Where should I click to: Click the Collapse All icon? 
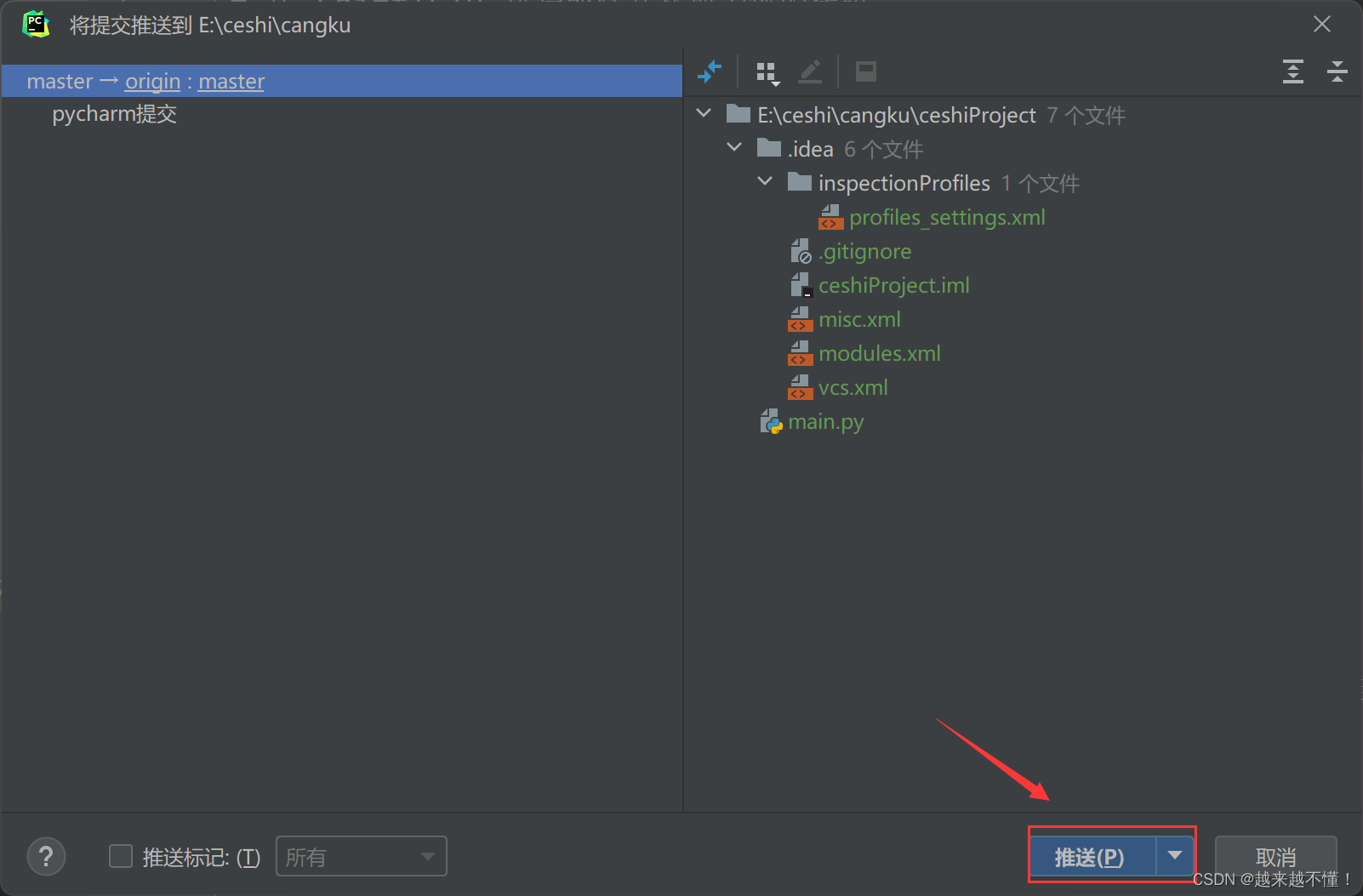click(x=1337, y=72)
